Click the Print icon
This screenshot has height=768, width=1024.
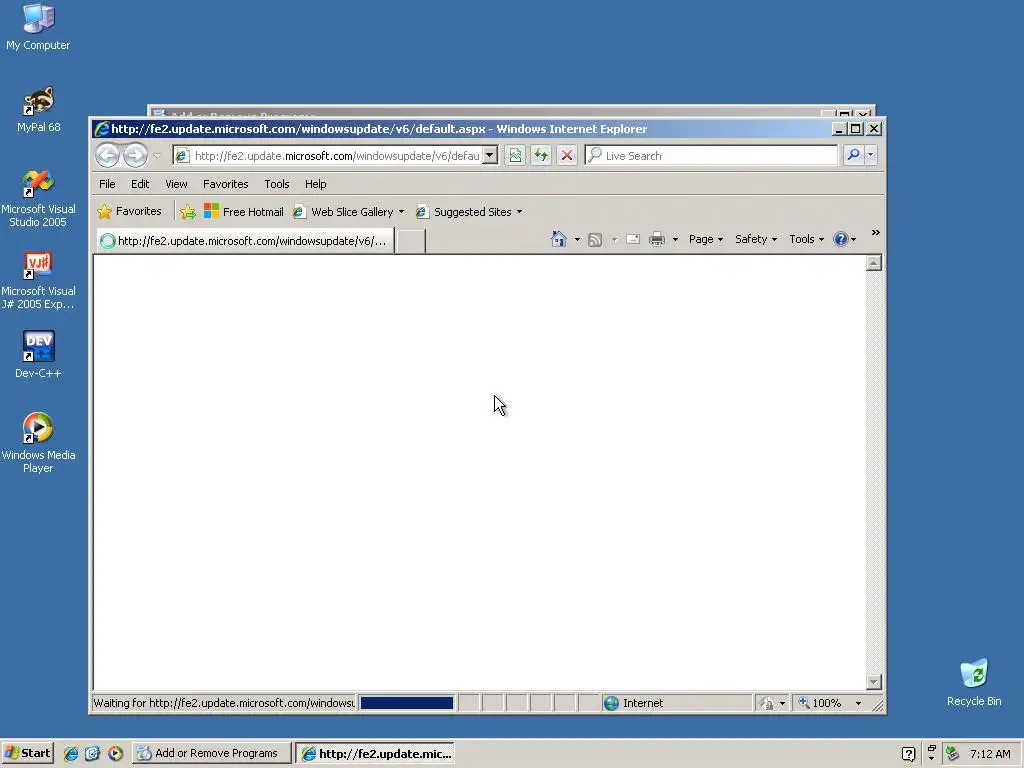point(657,239)
